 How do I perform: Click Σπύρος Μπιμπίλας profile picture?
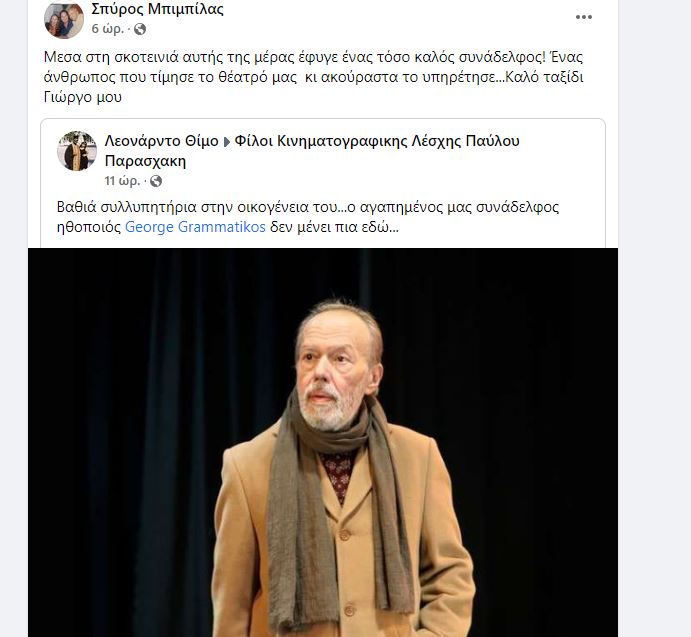[64, 19]
